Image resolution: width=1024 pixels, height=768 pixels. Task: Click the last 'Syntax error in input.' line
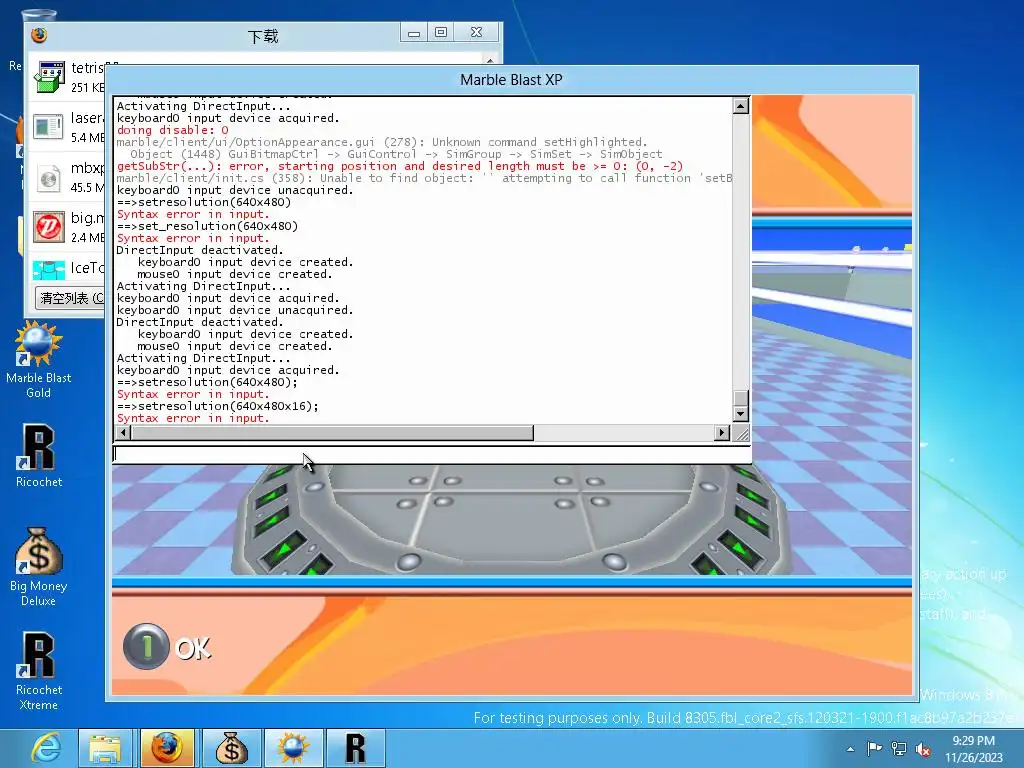pos(193,418)
